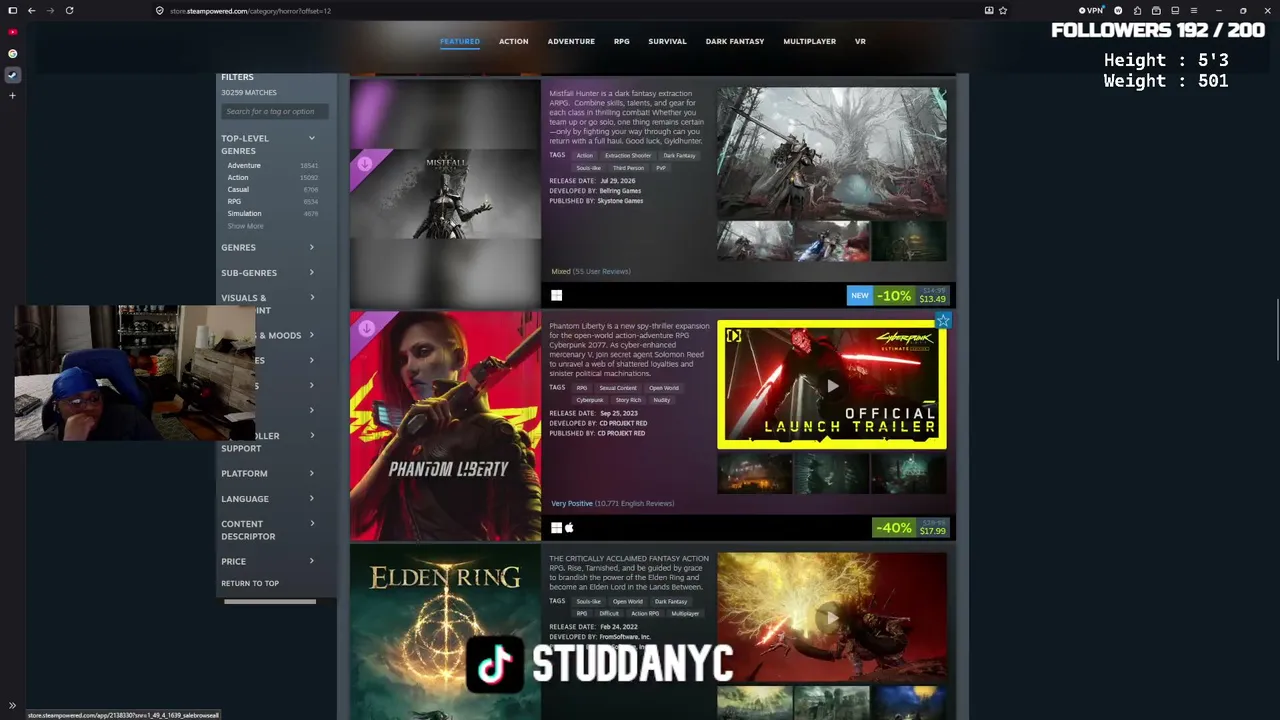Click the install page icon in address bar
Screen dimensions: 1280x720
(989, 10)
